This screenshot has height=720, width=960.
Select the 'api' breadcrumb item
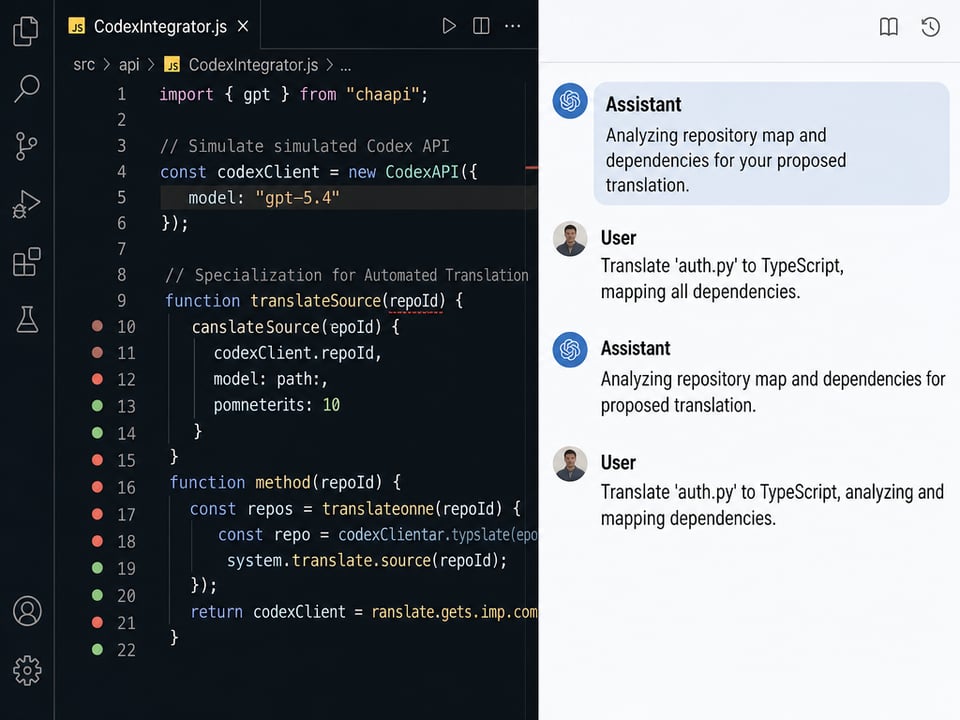coord(129,65)
